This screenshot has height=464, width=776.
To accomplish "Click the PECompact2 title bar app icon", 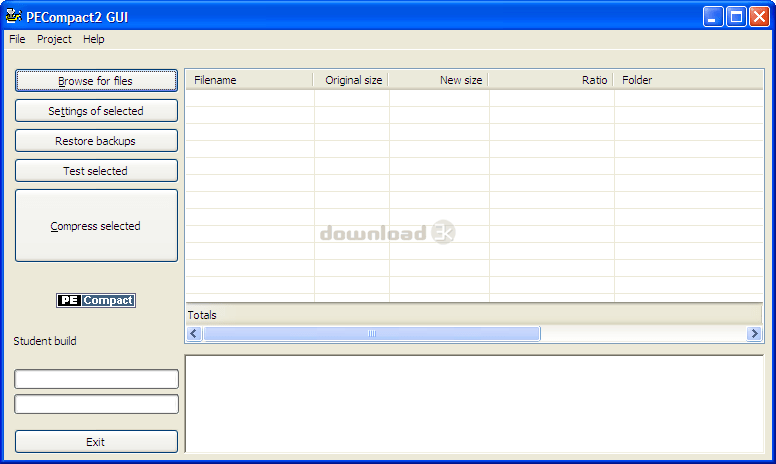I will (x=13, y=16).
